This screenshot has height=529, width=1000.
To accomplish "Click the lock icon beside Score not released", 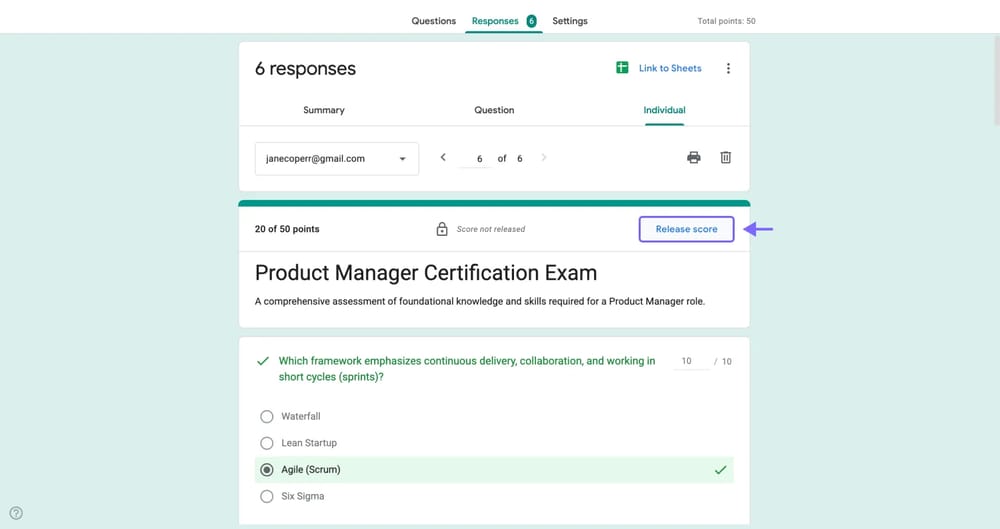I will coord(442,229).
